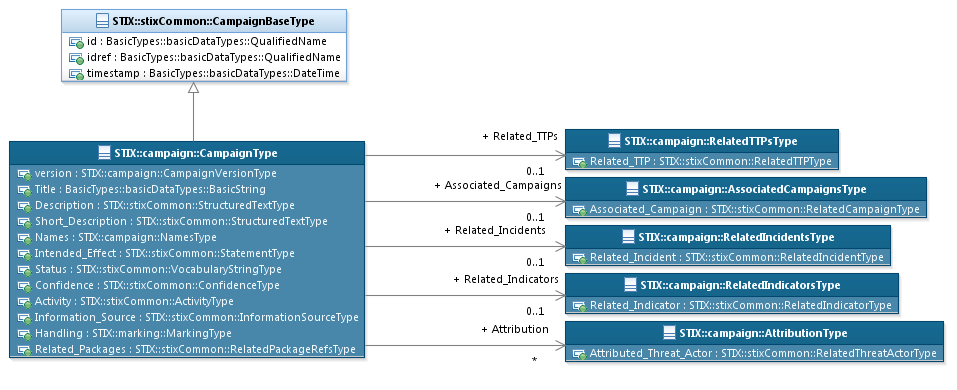Select the Related_Indicator attribute text

pos(741,305)
